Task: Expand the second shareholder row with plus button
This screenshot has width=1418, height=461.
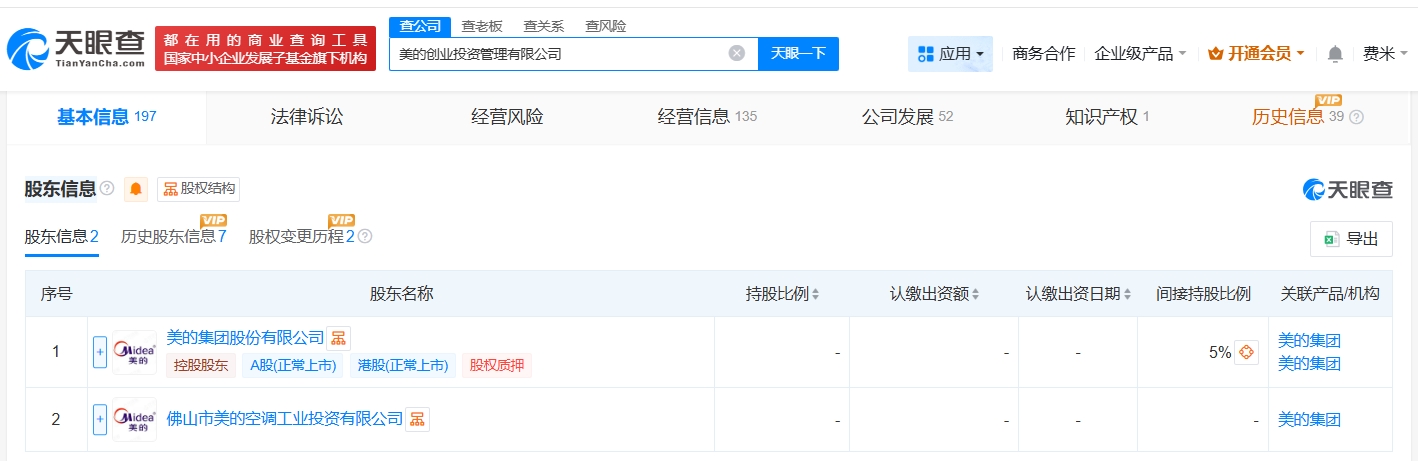Action: point(100,420)
